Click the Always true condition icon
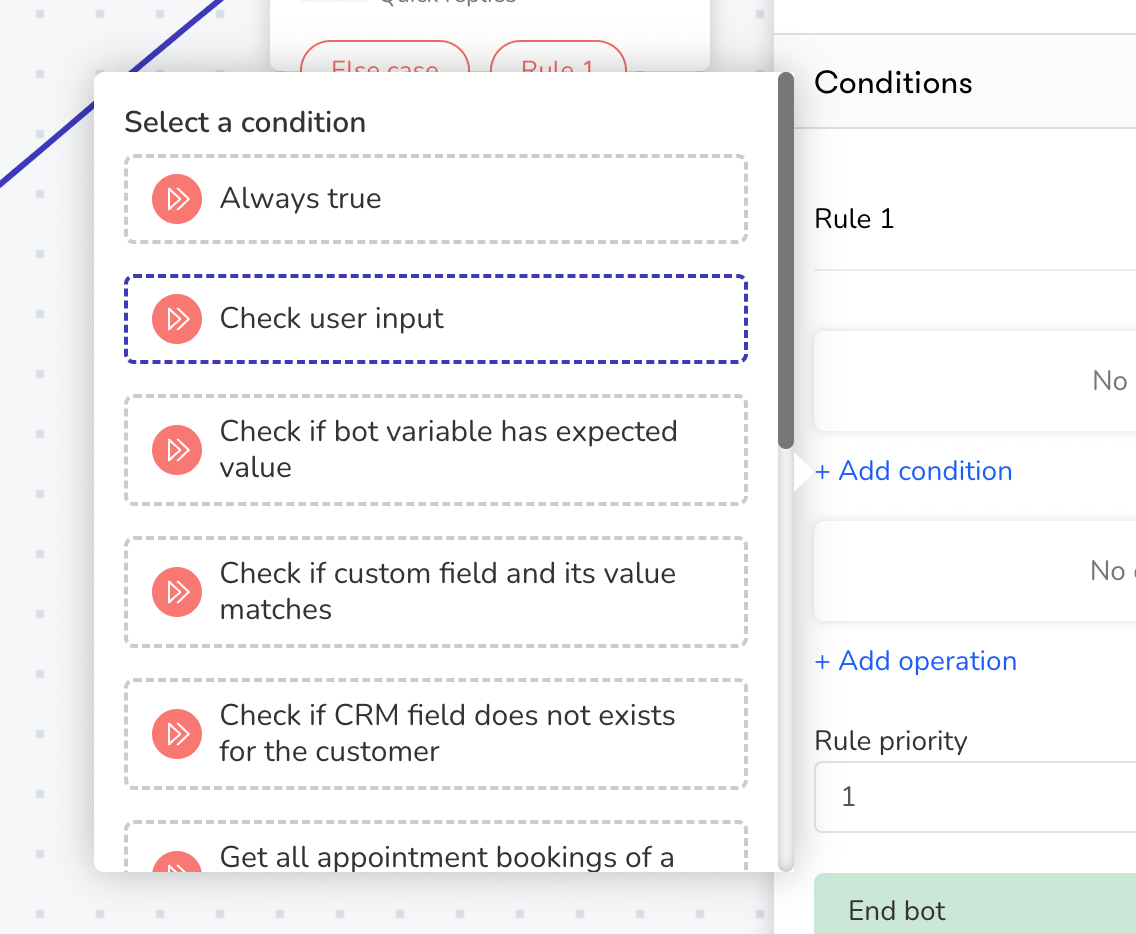 coord(177,199)
